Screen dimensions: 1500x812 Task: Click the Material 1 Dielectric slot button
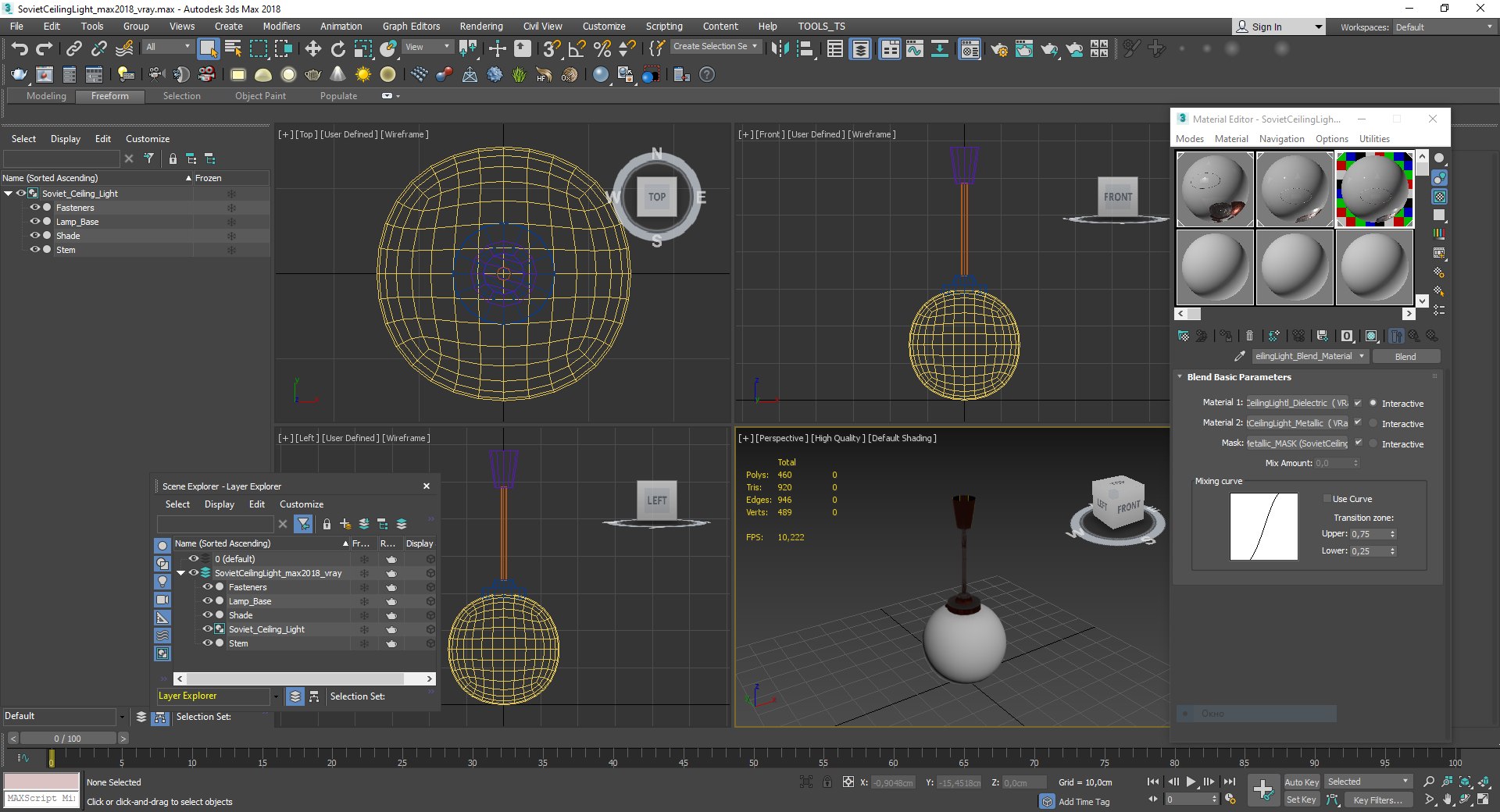coord(1297,403)
